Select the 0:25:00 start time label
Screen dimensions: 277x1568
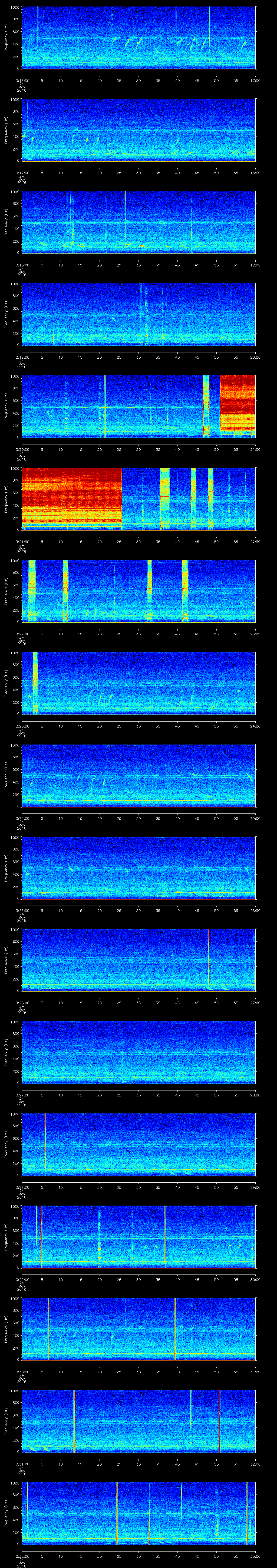[x=22, y=910]
